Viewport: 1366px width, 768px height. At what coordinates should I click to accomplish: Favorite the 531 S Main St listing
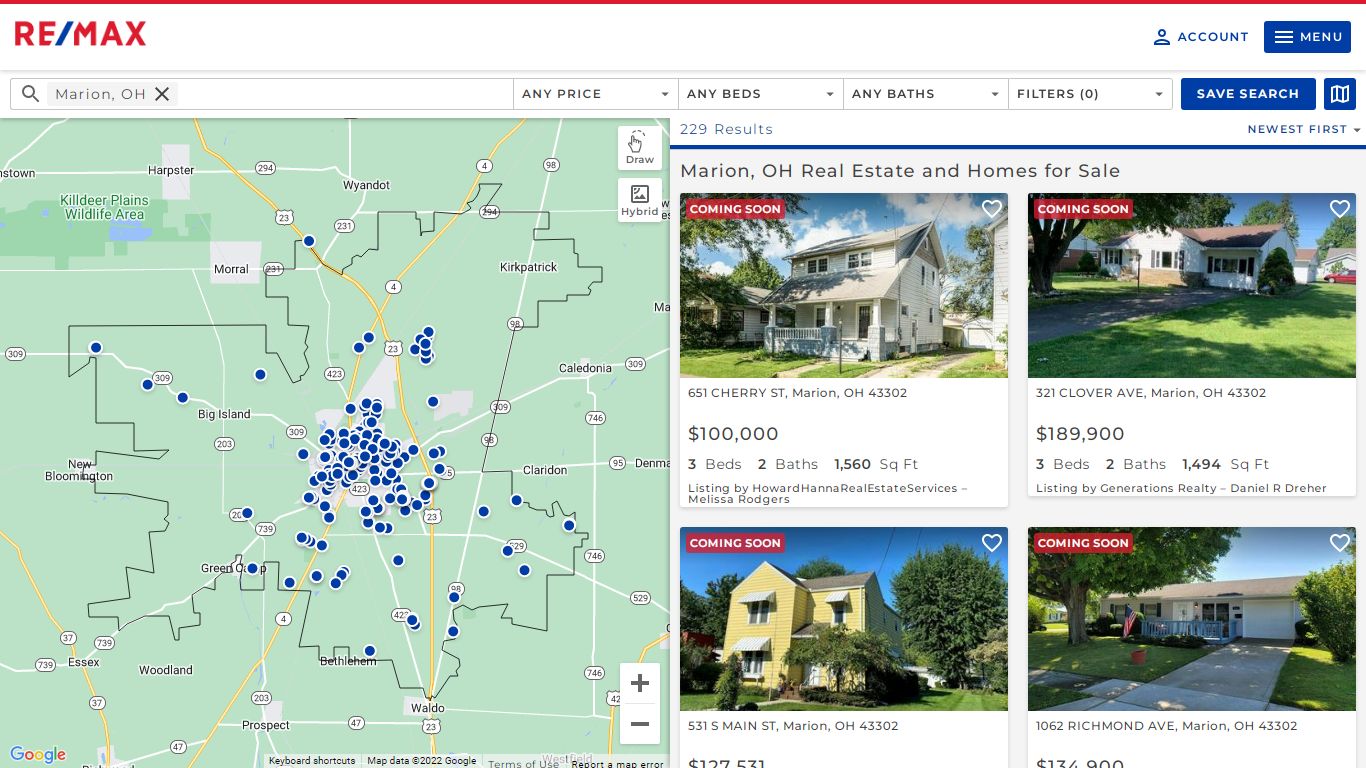(x=992, y=543)
